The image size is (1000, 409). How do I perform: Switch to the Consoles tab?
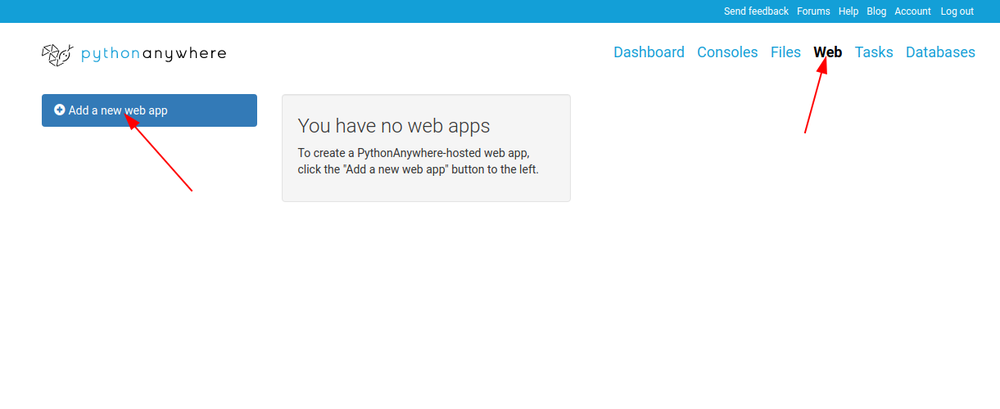tap(727, 52)
